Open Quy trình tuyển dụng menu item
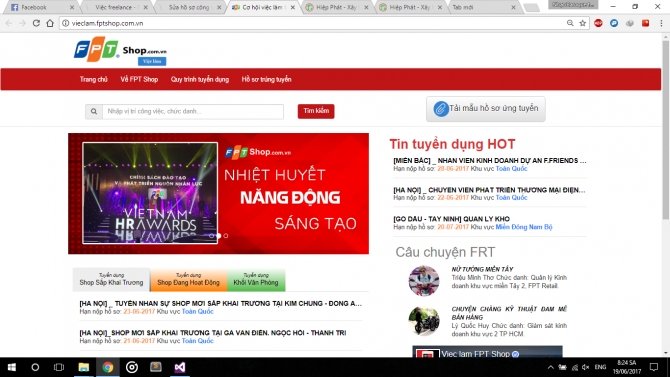This screenshot has width=670, height=377. [x=200, y=80]
